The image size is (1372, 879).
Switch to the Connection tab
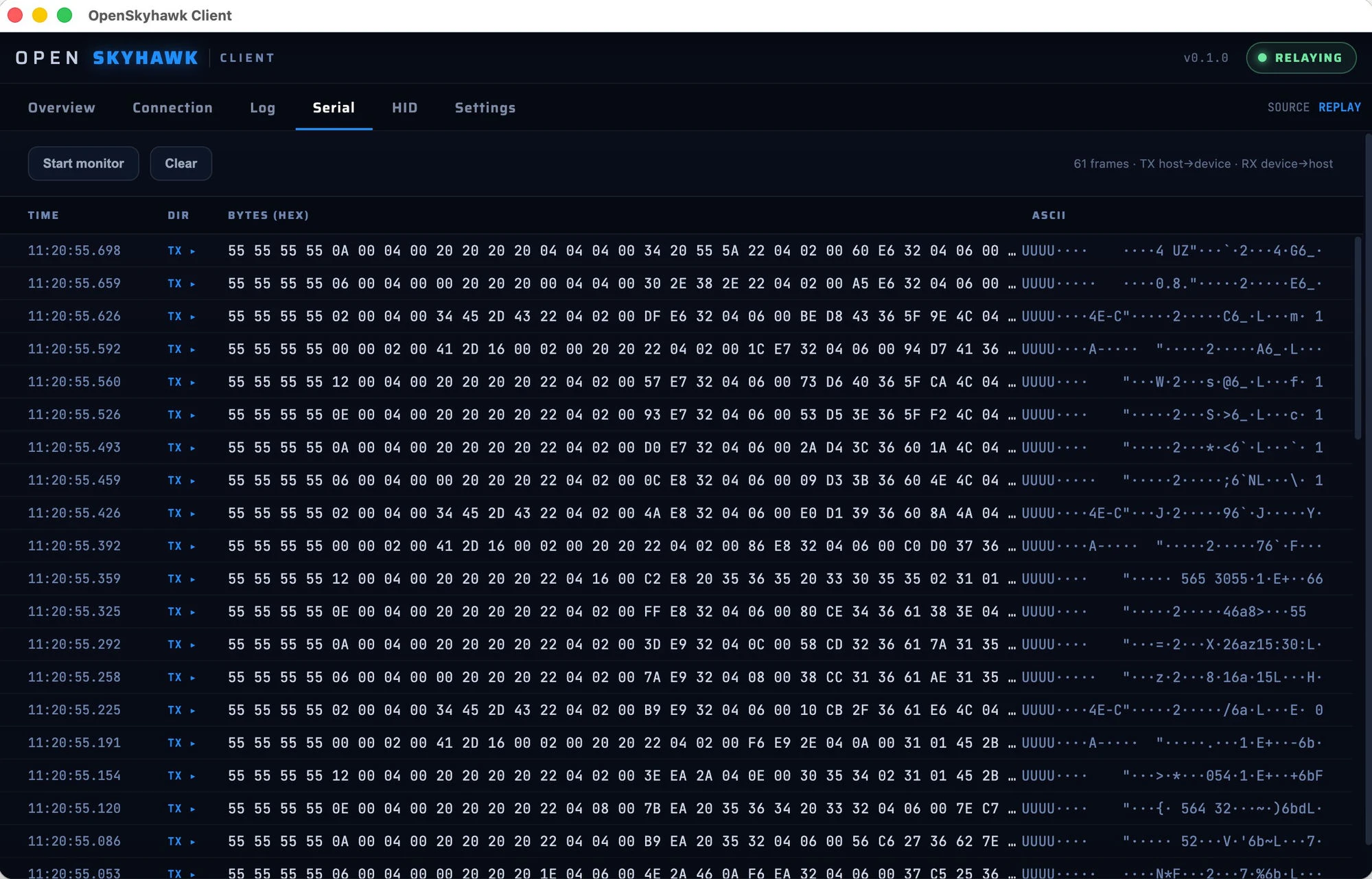(172, 108)
